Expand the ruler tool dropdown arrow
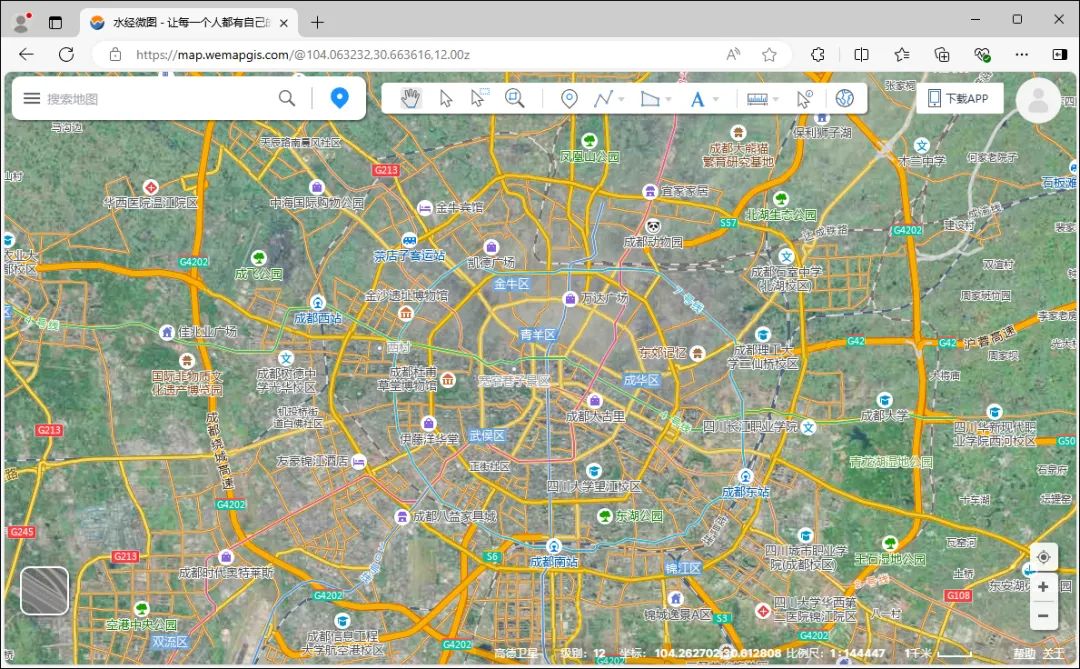 pyautogui.click(x=776, y=99)
